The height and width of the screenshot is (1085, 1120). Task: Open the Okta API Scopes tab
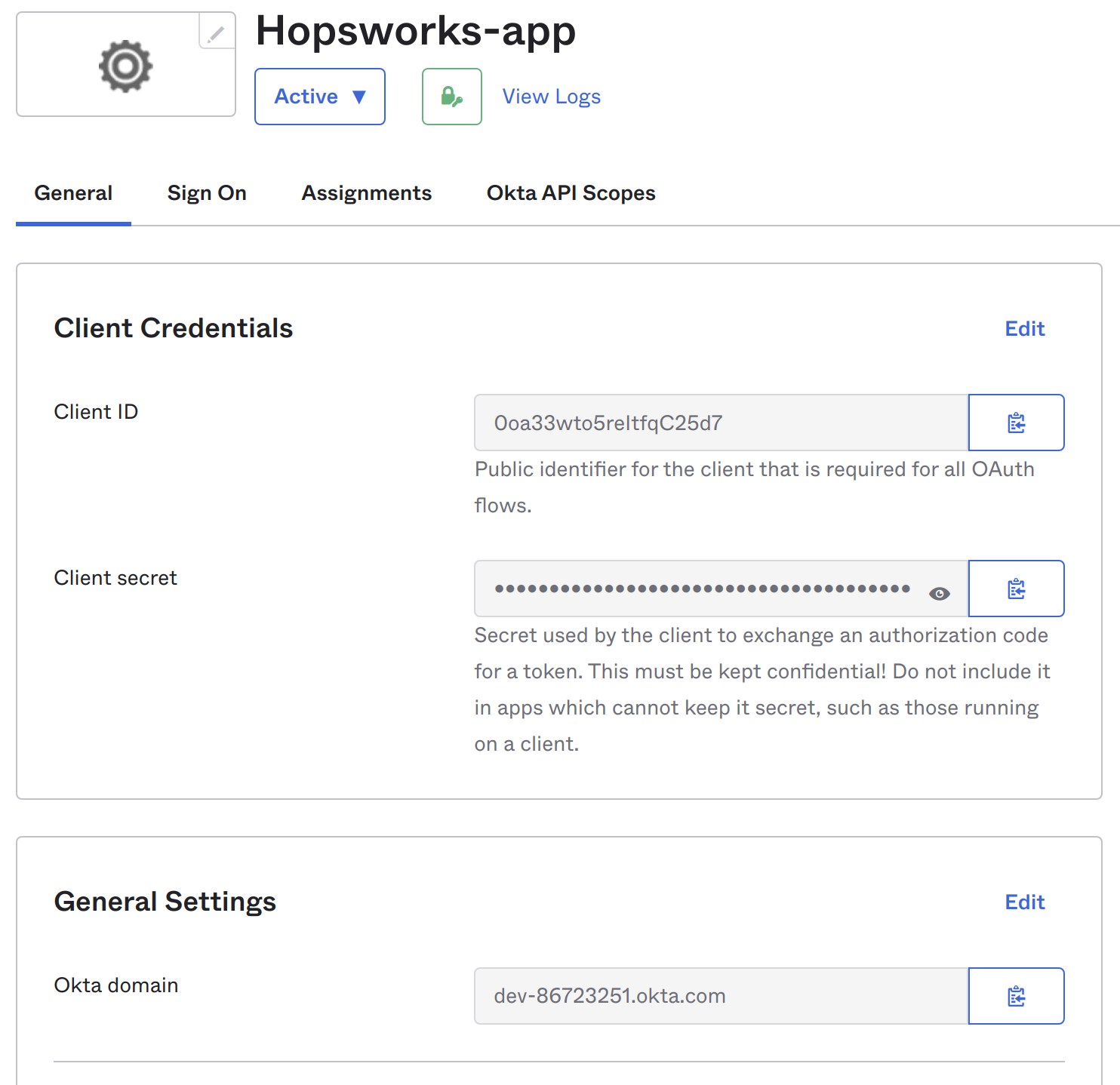pyautogui.click(x=571, y=193)
